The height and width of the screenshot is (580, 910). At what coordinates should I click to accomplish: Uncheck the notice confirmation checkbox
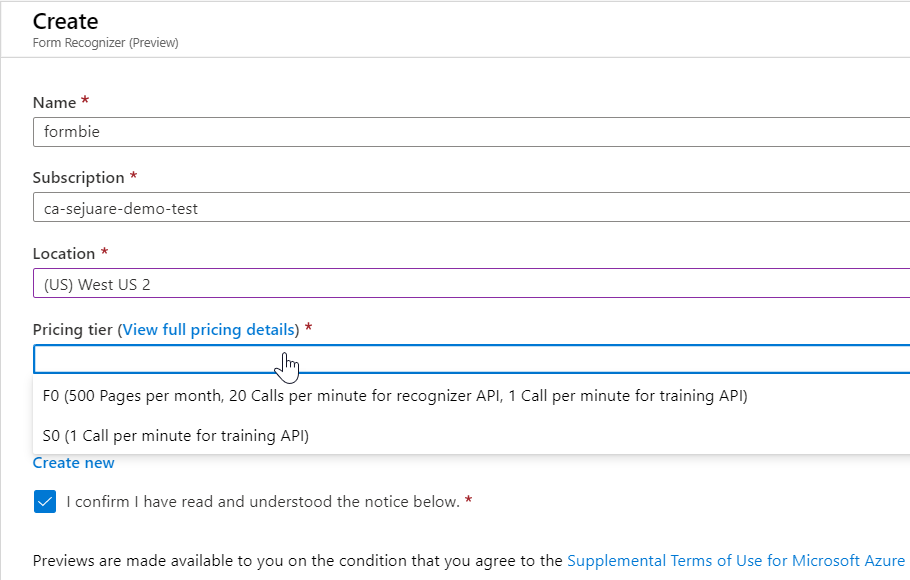tap(45, 501)
